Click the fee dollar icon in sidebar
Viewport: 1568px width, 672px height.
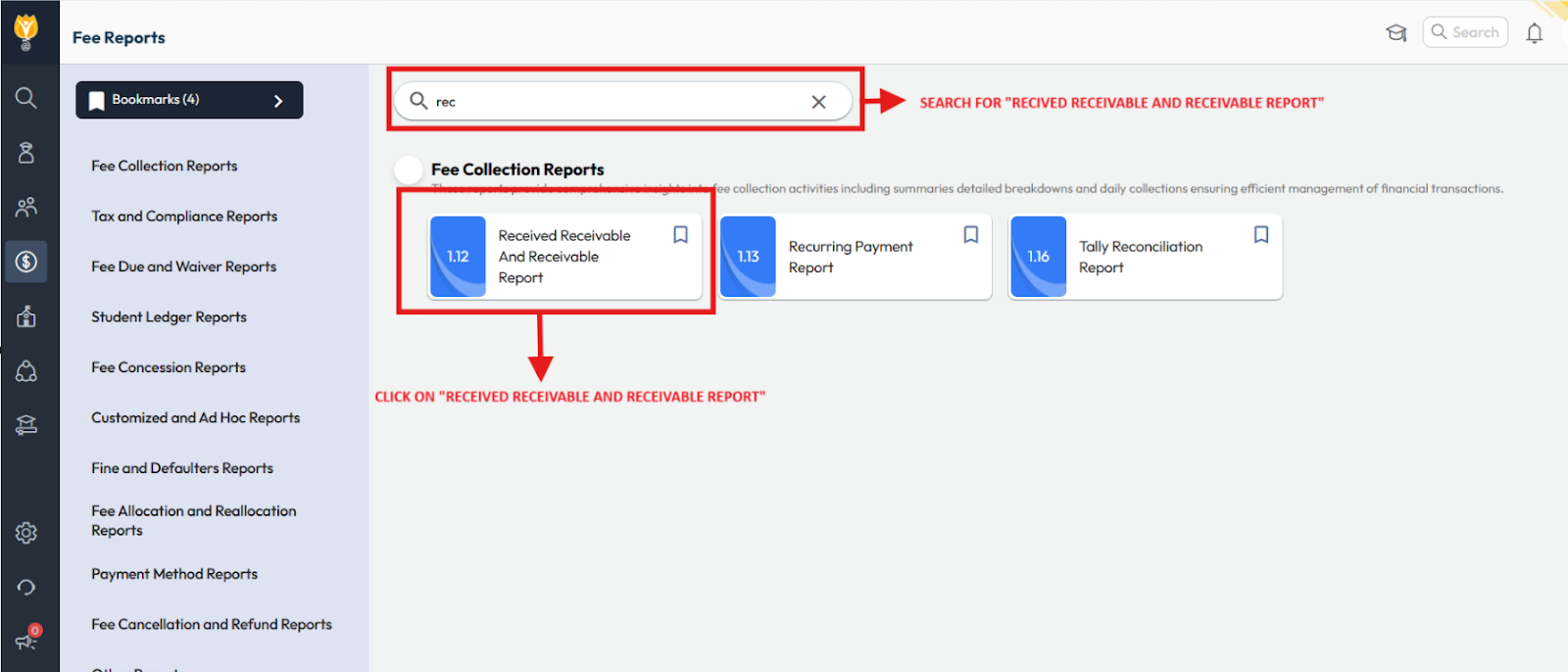(26, 262)
